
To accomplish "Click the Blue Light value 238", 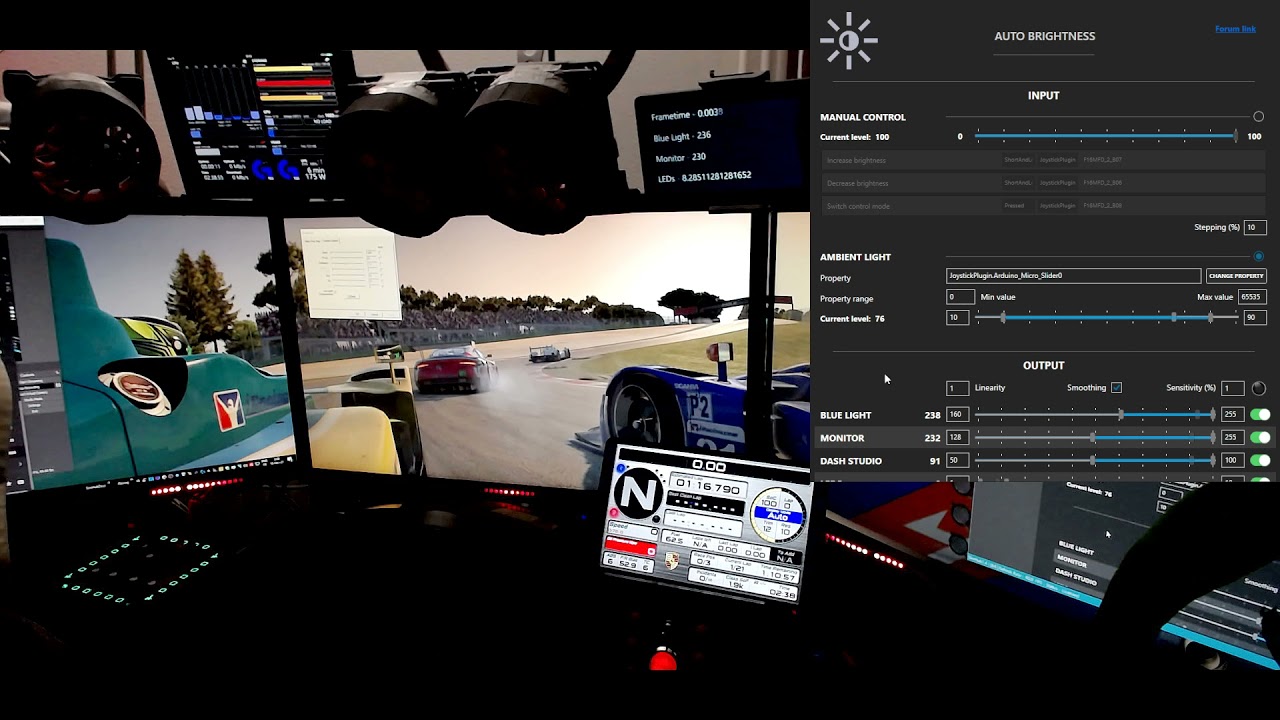I will click(x=932, y=415).
